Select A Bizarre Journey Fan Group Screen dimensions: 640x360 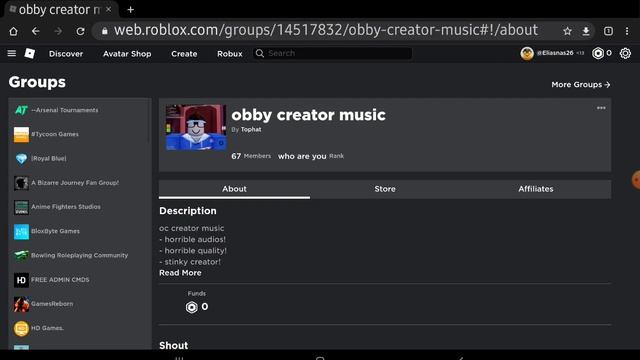point(80,183)
